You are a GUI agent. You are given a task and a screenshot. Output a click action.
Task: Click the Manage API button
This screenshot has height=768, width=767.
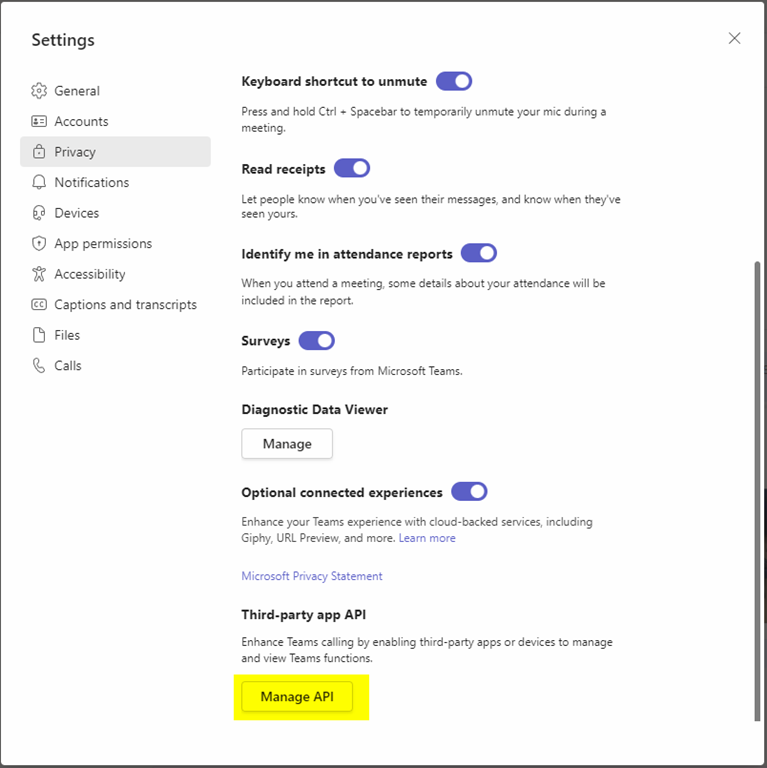(297, 697)
